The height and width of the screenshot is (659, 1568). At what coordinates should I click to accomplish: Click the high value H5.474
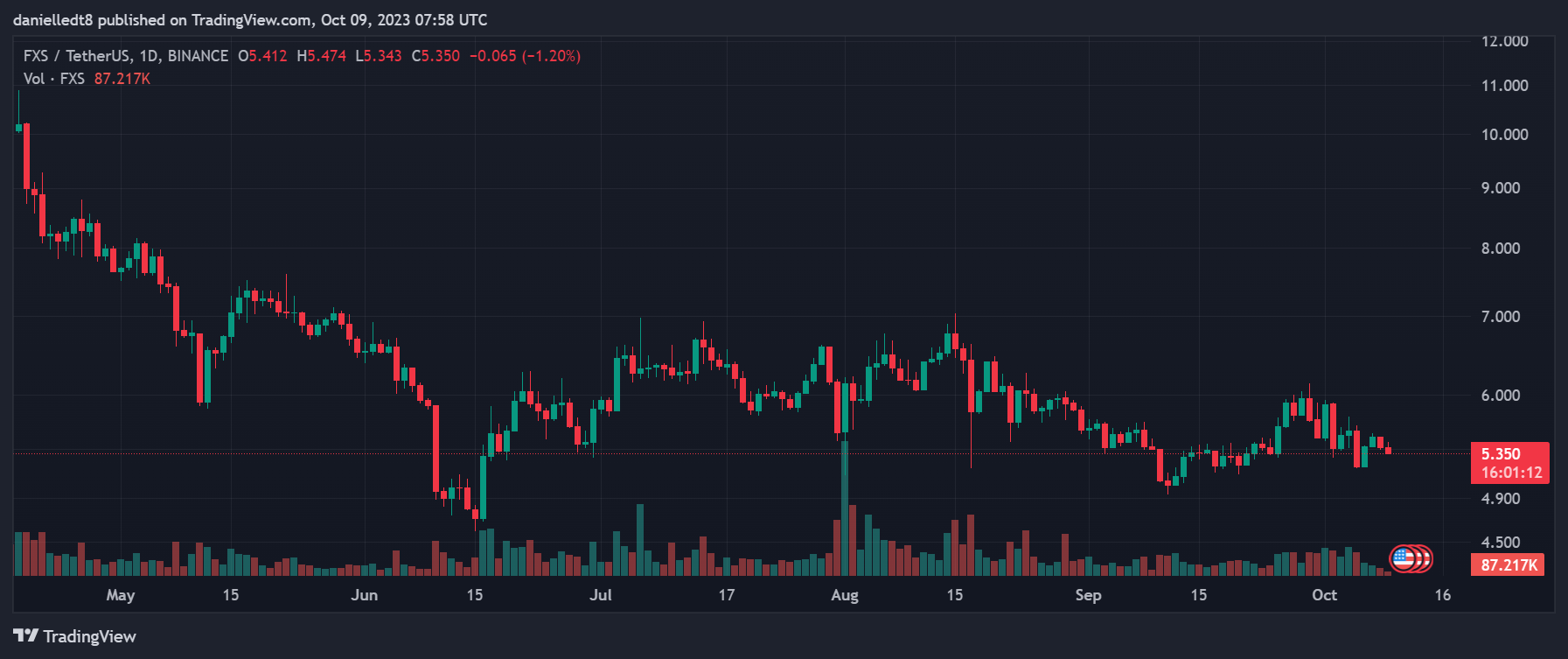(321, 56)
